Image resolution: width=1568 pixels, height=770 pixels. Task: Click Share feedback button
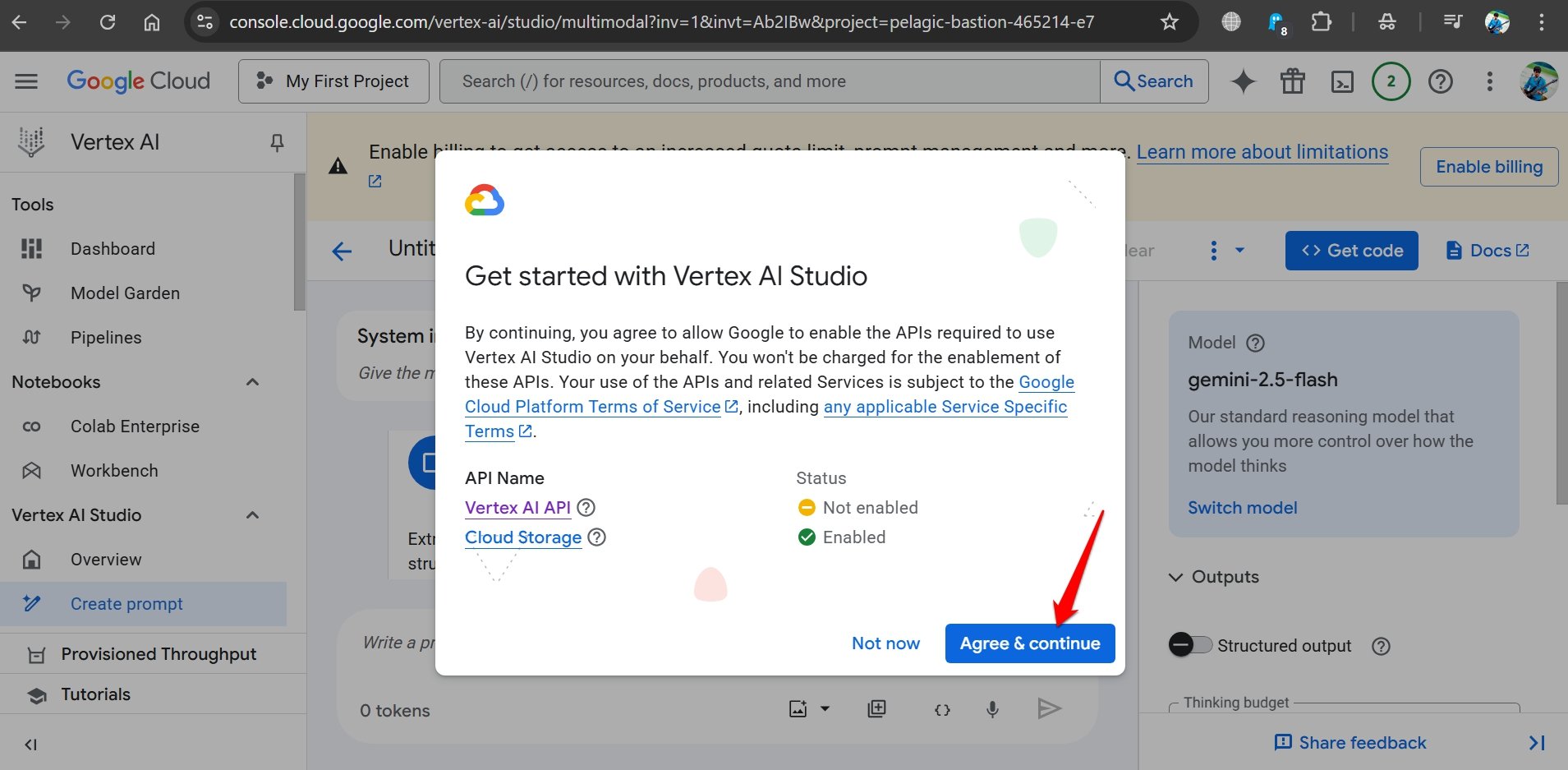click(x=1350, y=743)
